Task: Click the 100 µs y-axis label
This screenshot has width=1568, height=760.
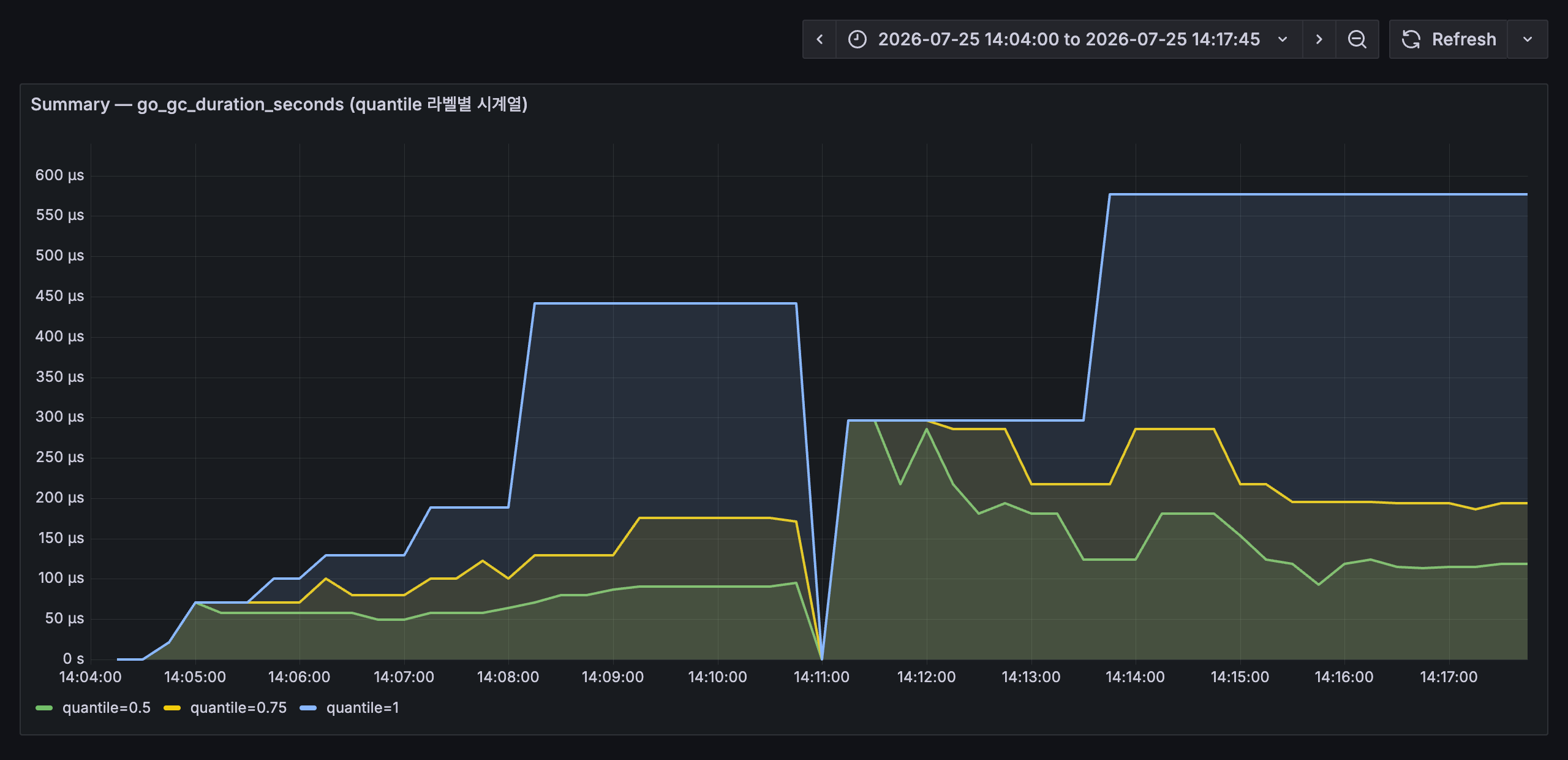Action: pyautogui.click(x=61, y=578)
